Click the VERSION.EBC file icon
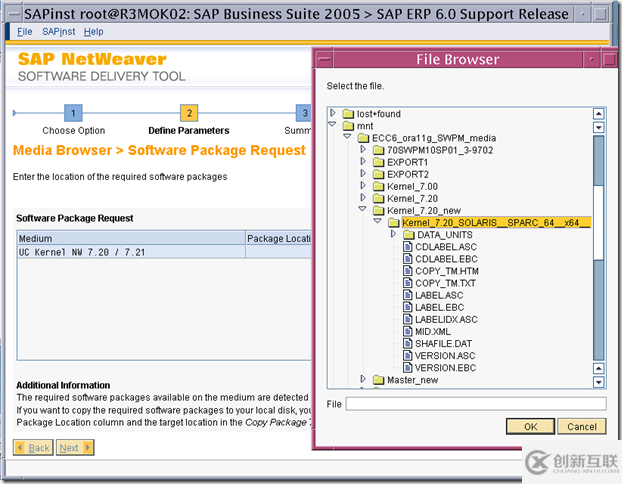Image resolution: width=622 pixels, height=484 pixels. click(x=407, y=368)
